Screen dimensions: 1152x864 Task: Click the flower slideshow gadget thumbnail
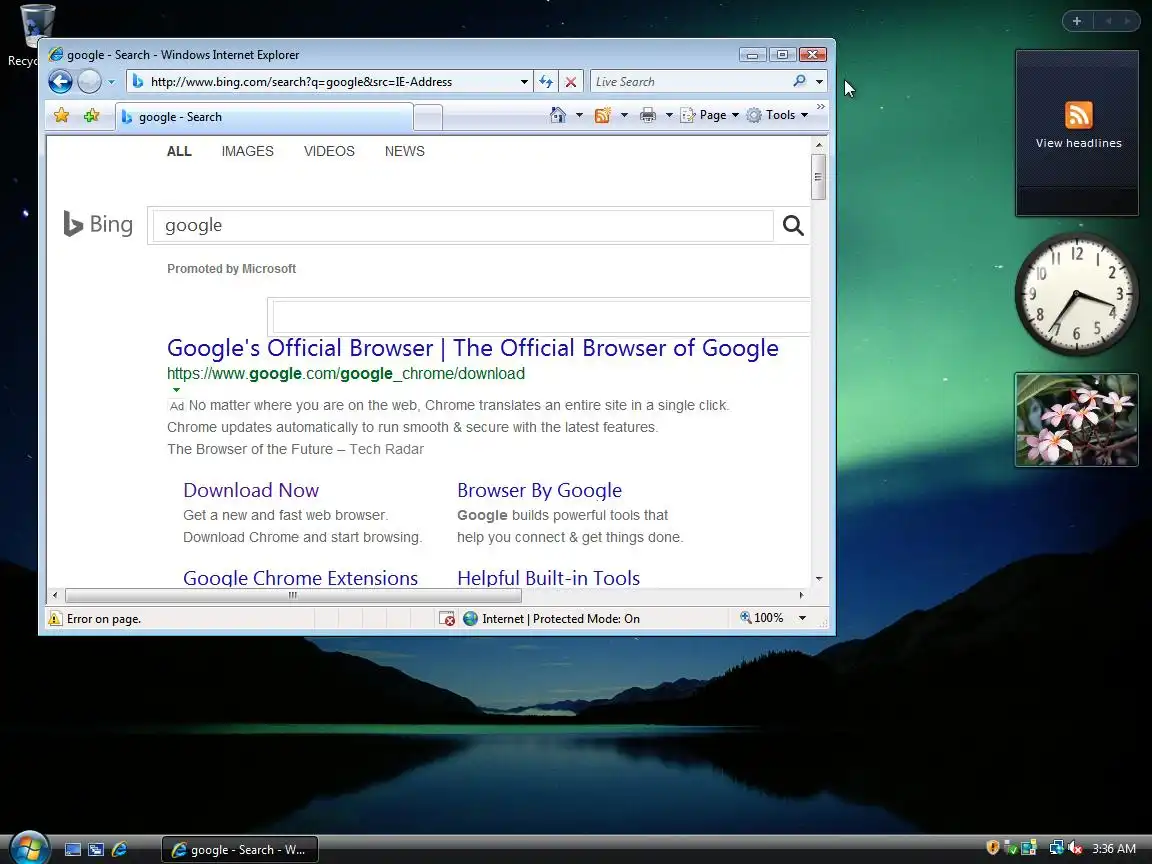point(1077,420)
